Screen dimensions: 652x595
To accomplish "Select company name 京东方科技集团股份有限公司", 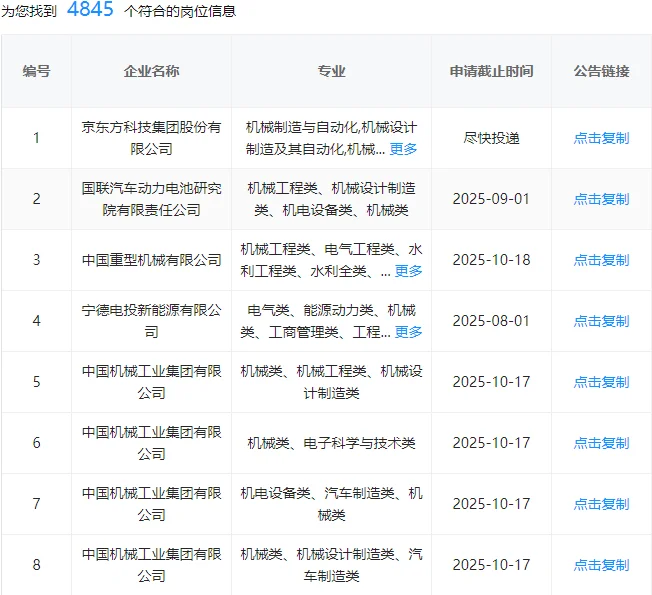I will 151,138.
